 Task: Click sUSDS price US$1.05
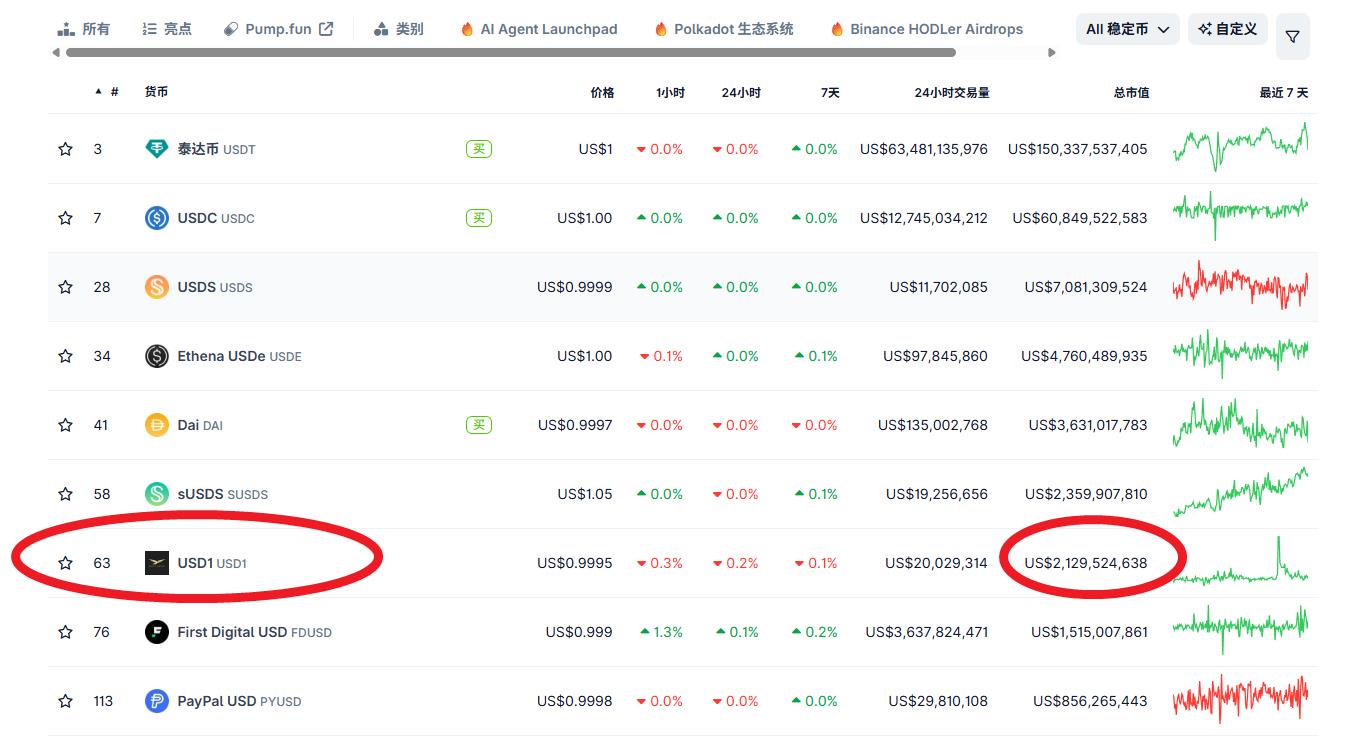[x=585, y=494]
